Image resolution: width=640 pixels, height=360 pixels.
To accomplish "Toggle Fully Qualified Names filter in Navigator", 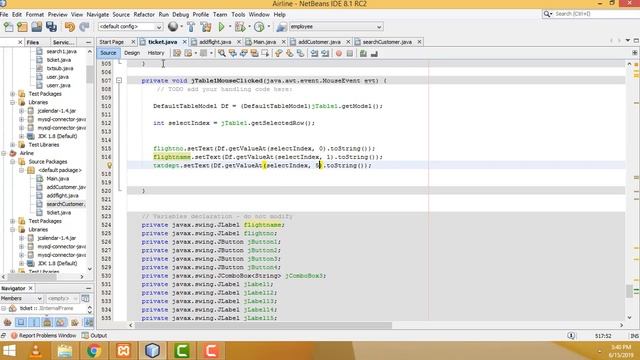I will click(x=75, y=322).
